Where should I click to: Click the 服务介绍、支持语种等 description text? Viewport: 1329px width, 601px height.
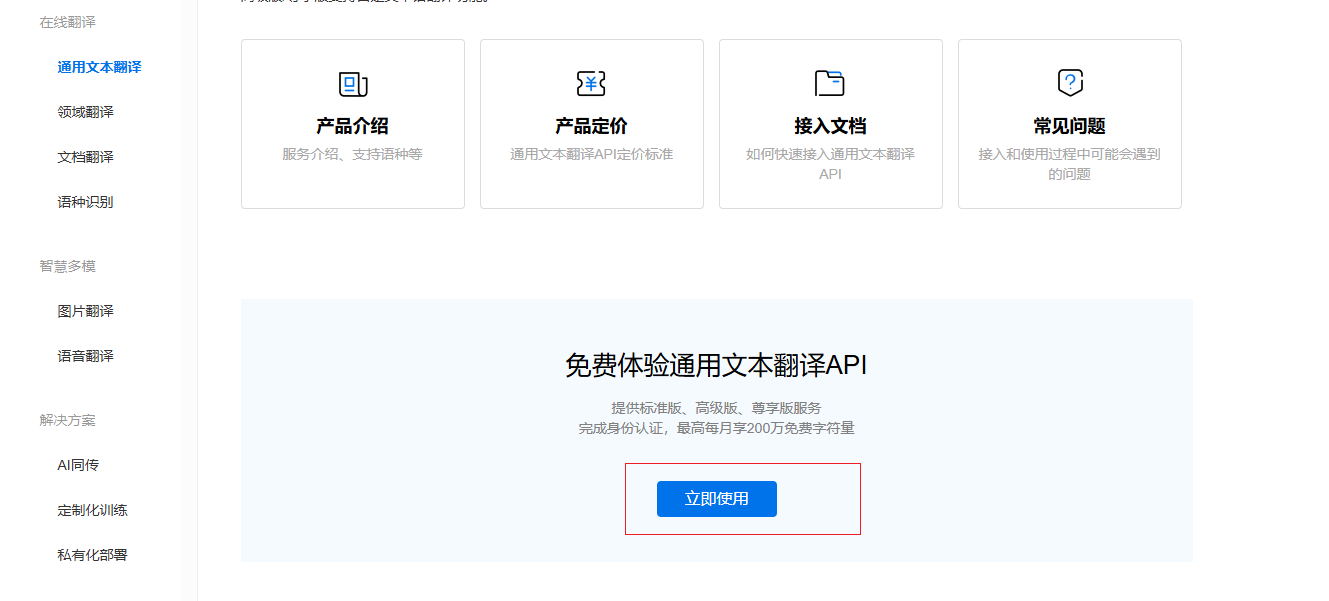352,154
